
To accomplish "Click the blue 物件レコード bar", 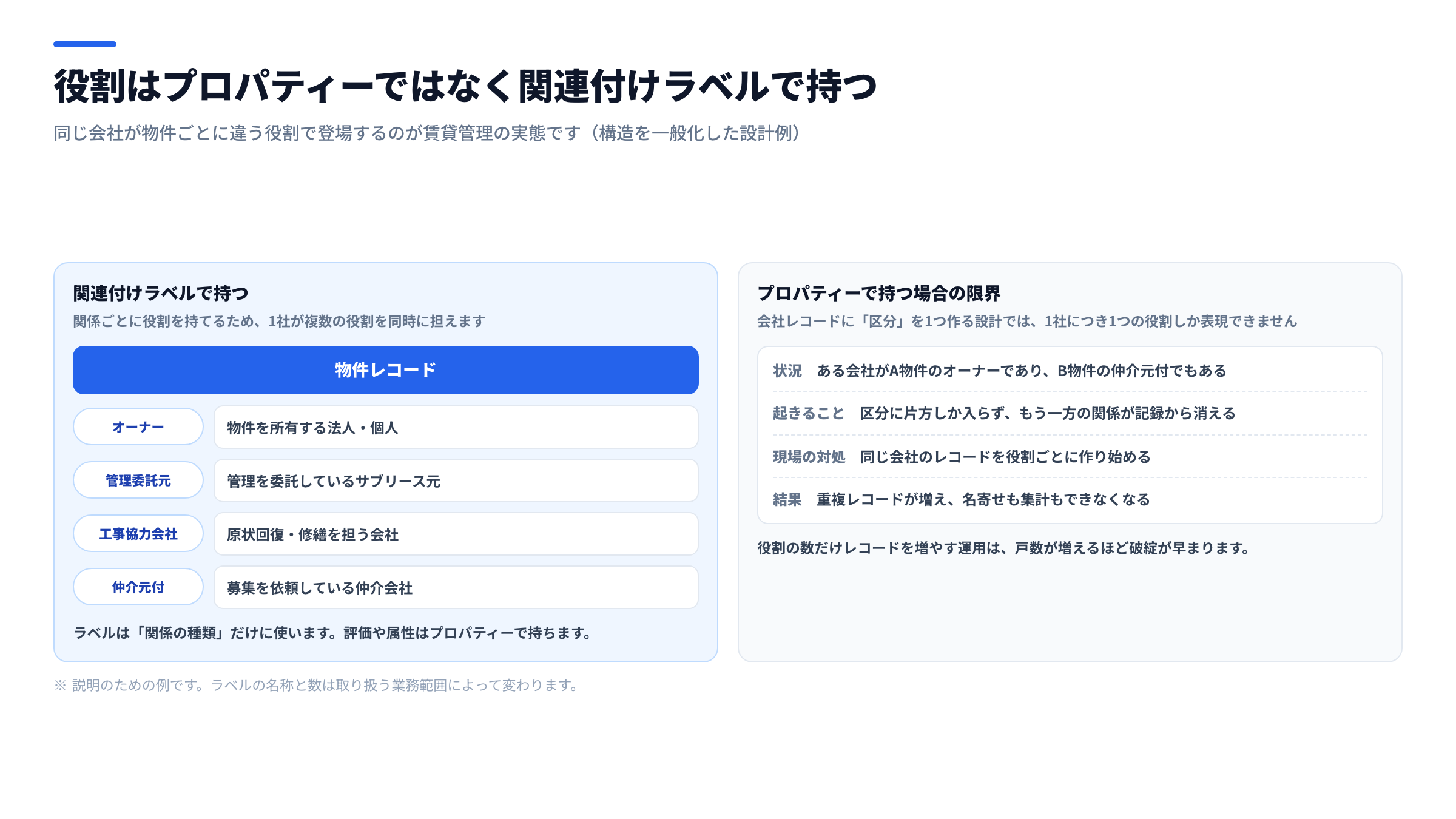I will point(386,370).
